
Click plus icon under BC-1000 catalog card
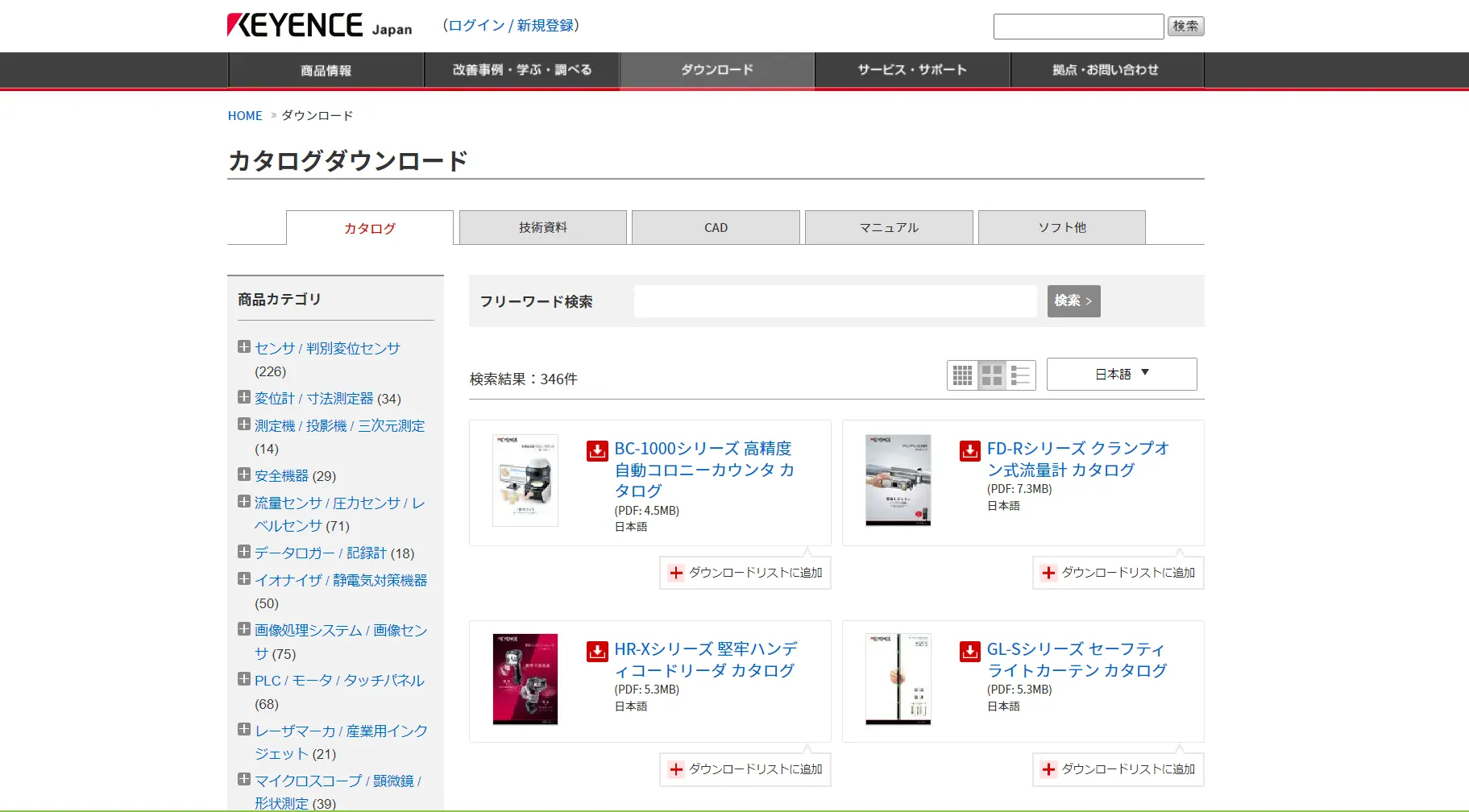676,573
